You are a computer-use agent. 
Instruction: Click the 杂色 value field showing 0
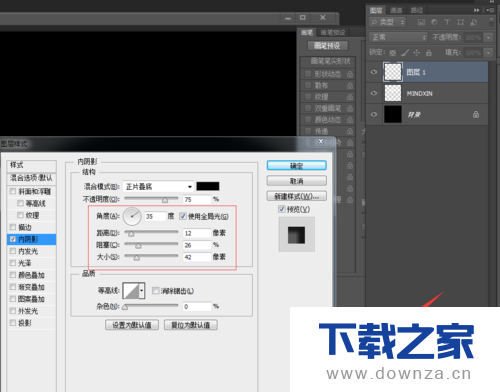197,306
